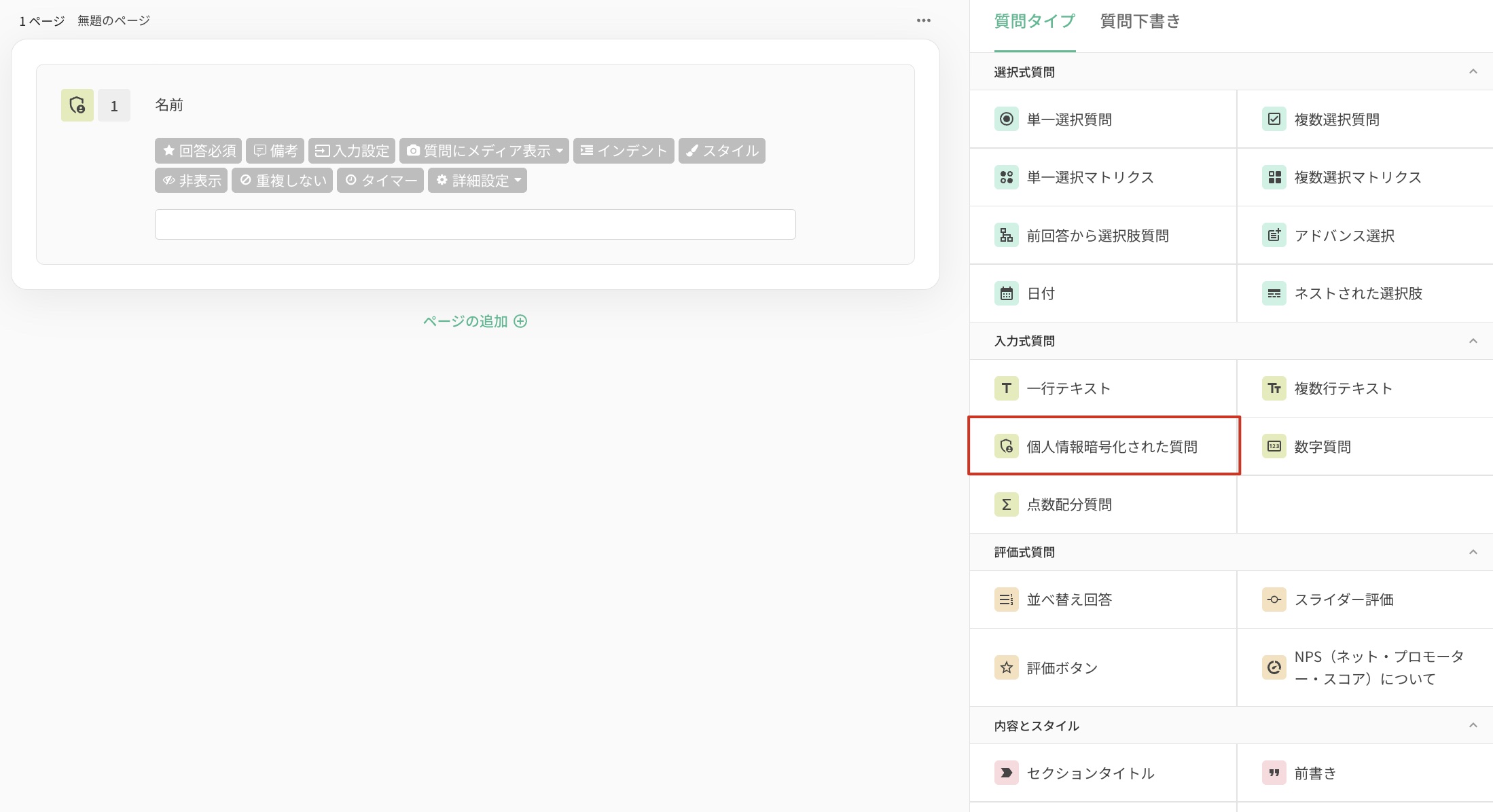1493x812 pixels.
Task: Collapse the 選択式質問 section
Action: [1473, 72]
